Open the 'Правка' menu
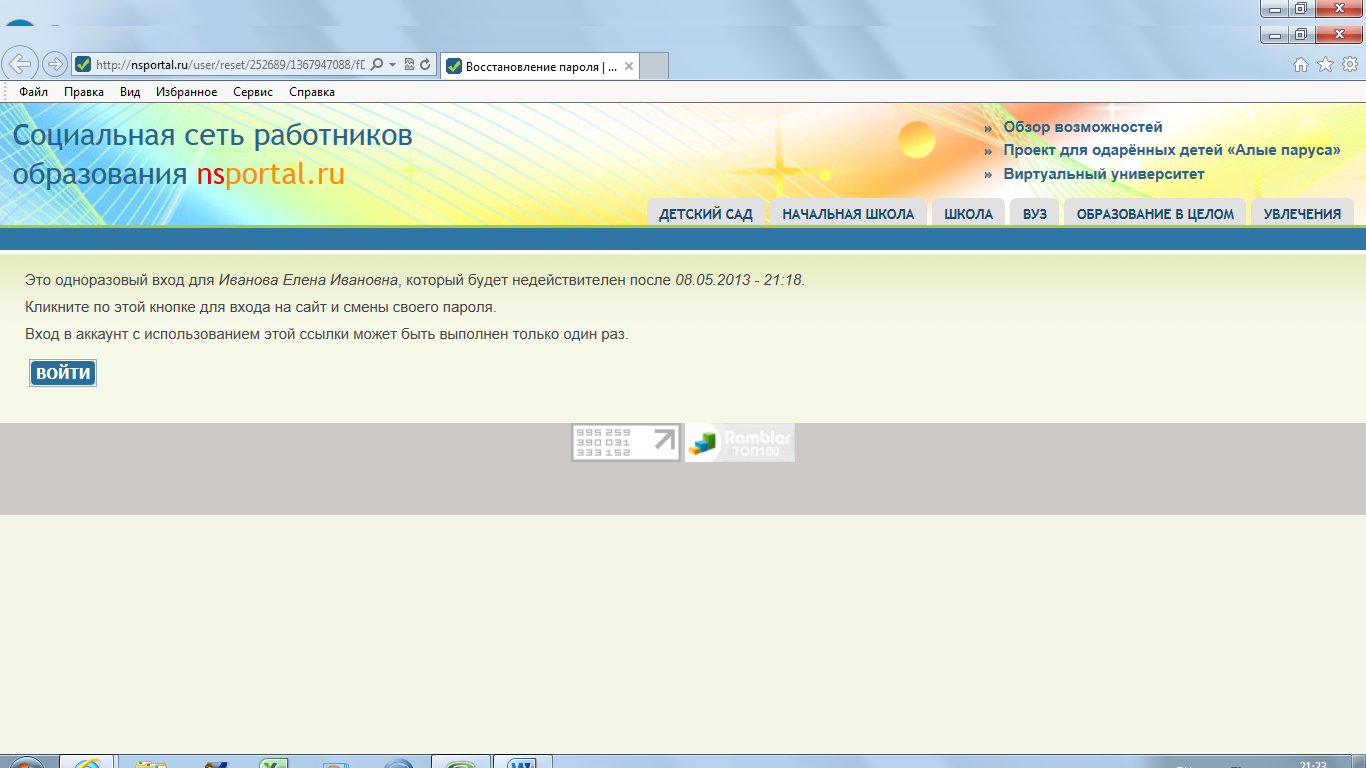The image size is (1366, 768). click(x=84, y=92)
